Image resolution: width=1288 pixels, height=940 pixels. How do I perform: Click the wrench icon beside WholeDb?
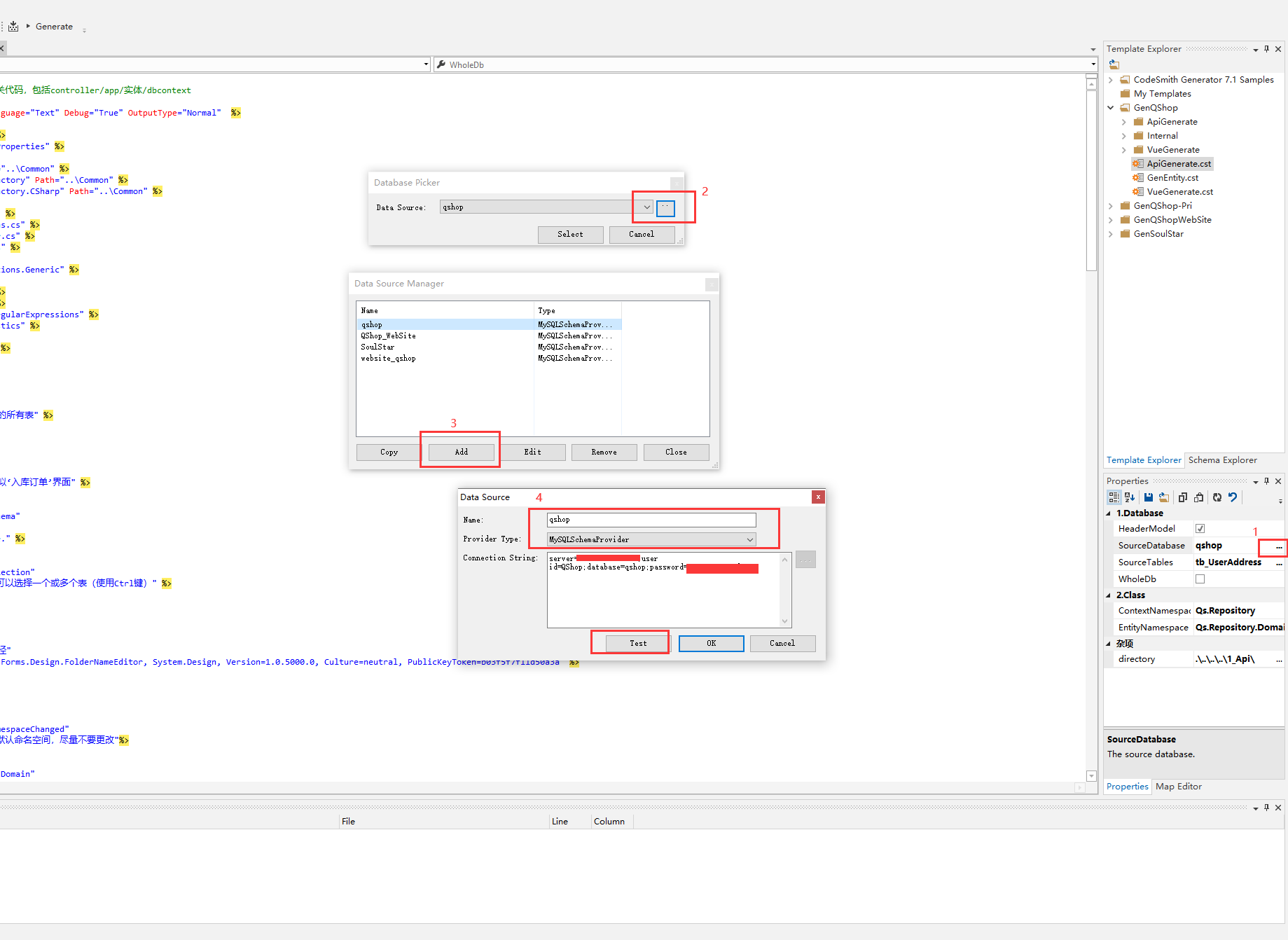[441, 64]
